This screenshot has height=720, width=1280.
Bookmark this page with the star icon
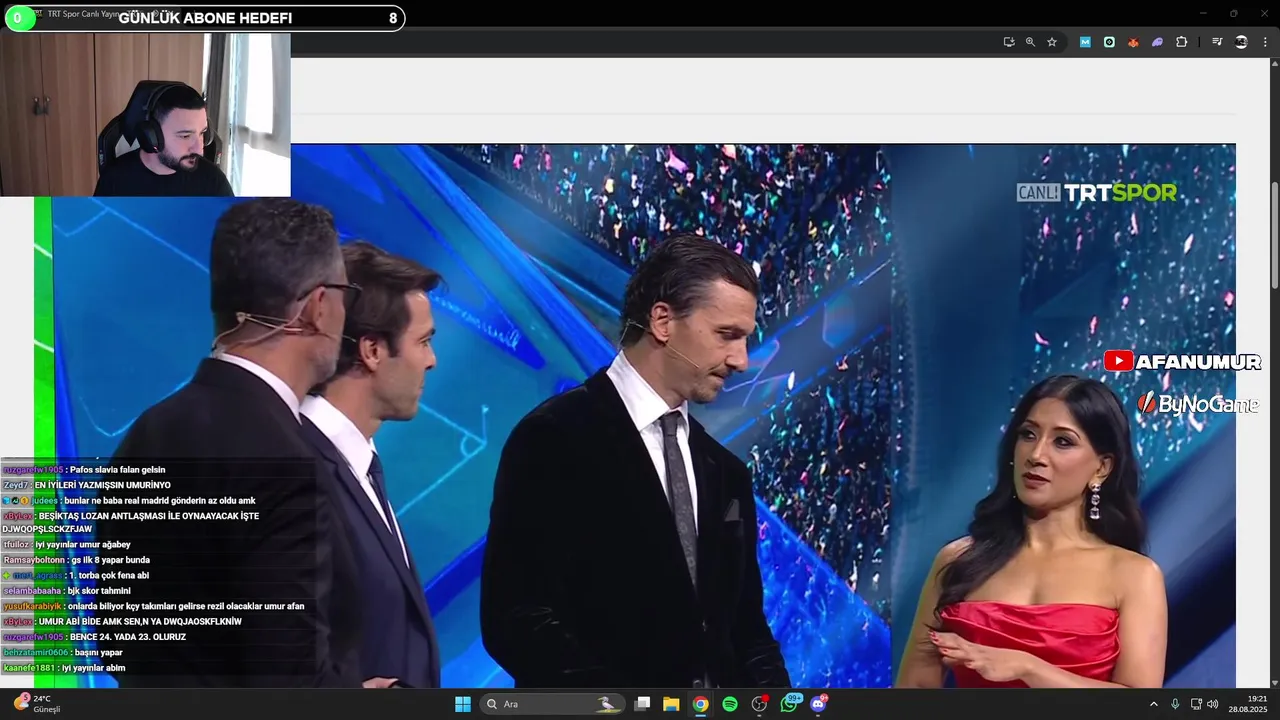click(1052, 42)
